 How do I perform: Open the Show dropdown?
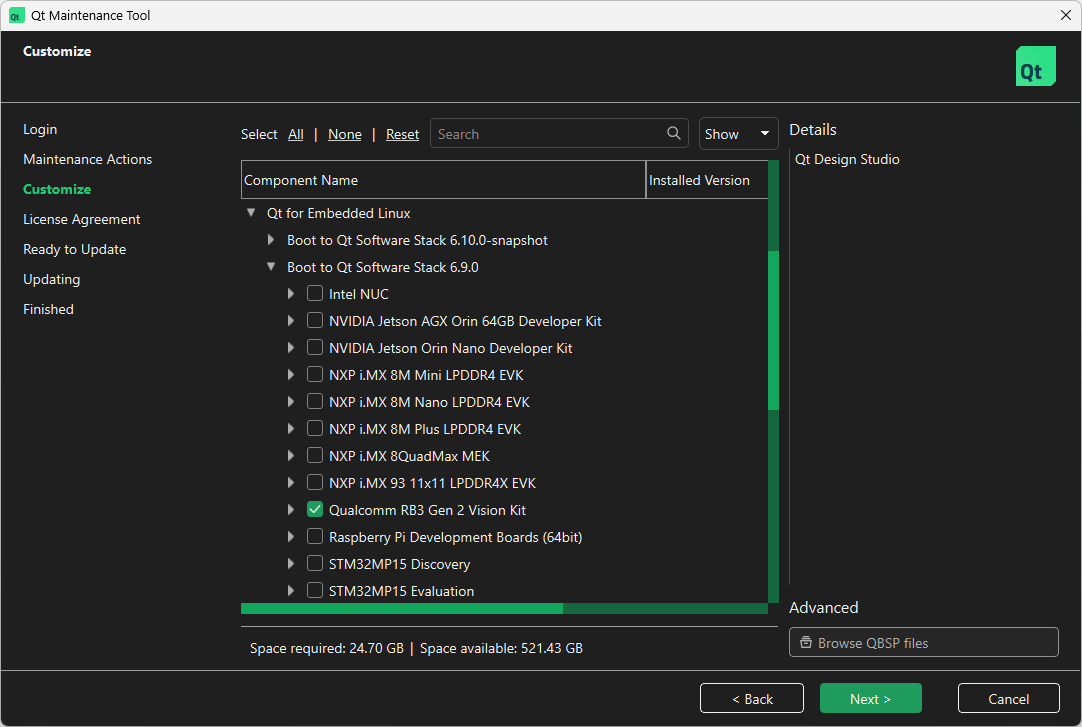click(738, 134)
